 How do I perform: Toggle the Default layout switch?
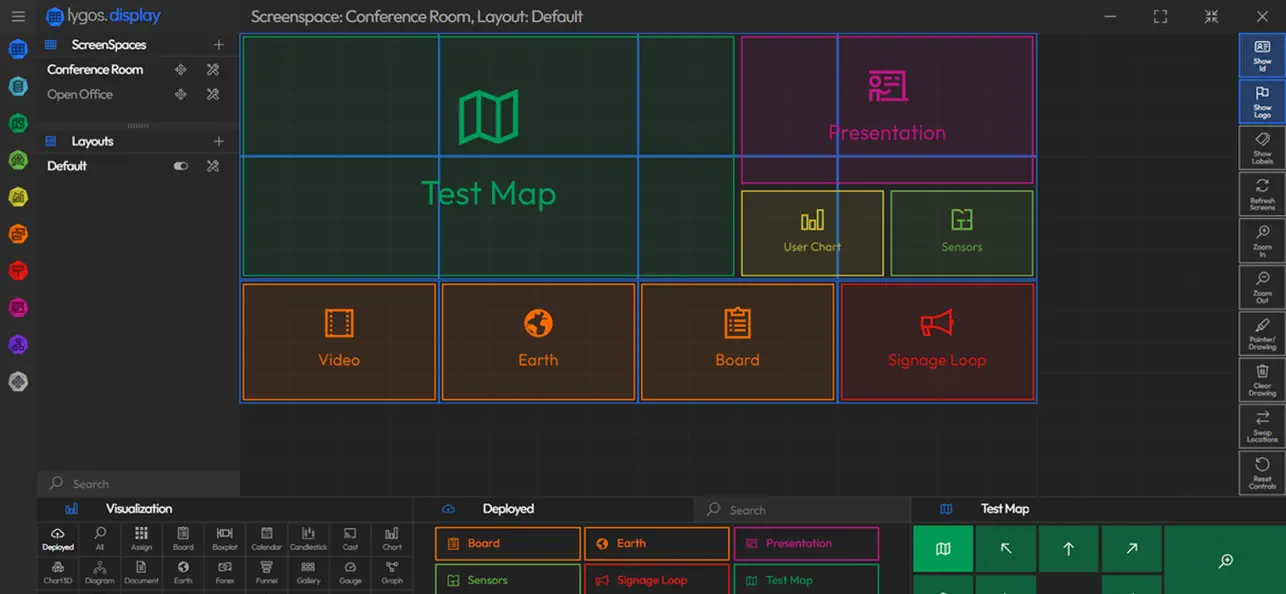(181, 166)
